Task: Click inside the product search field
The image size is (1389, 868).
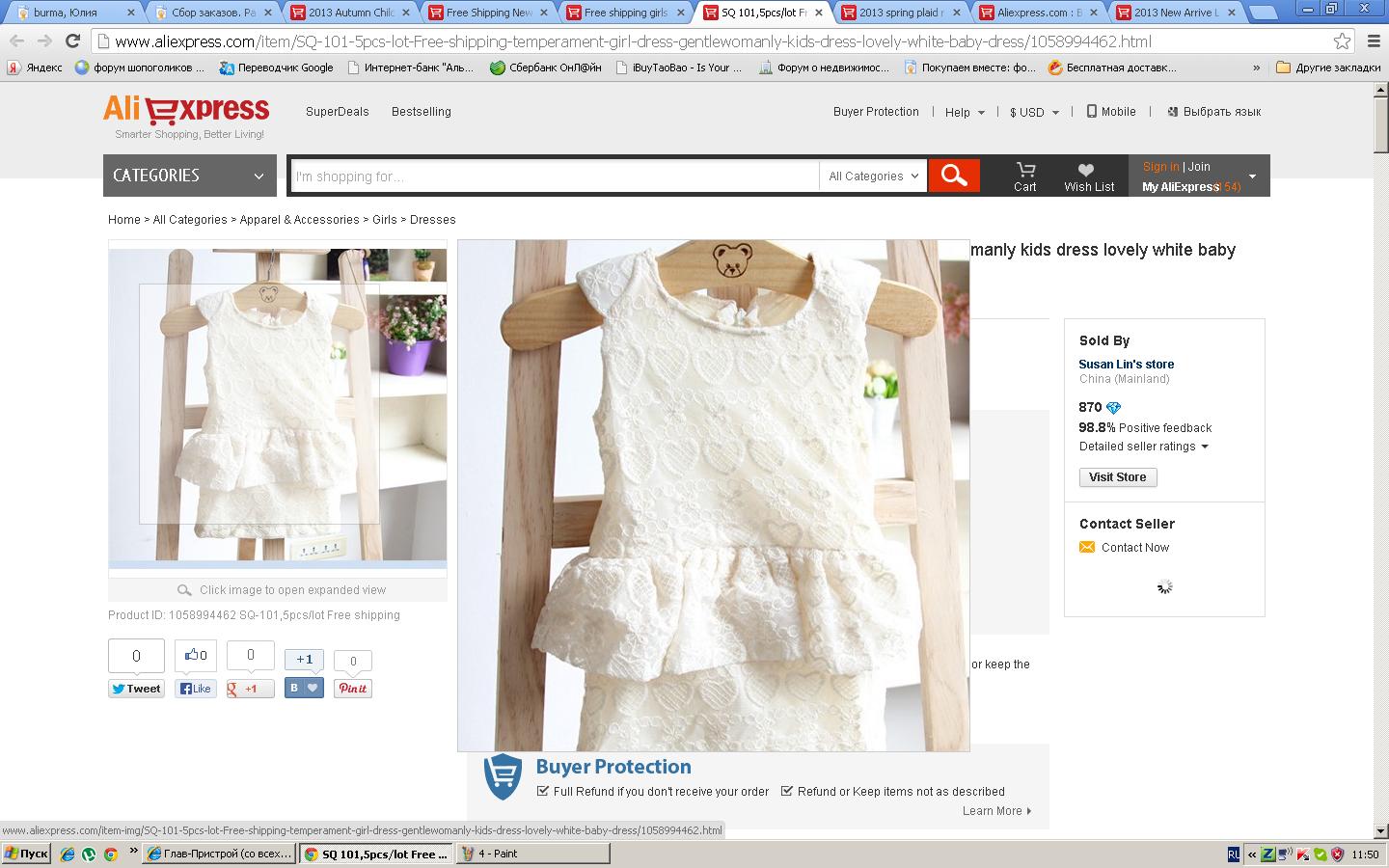Action: [555, 176]
